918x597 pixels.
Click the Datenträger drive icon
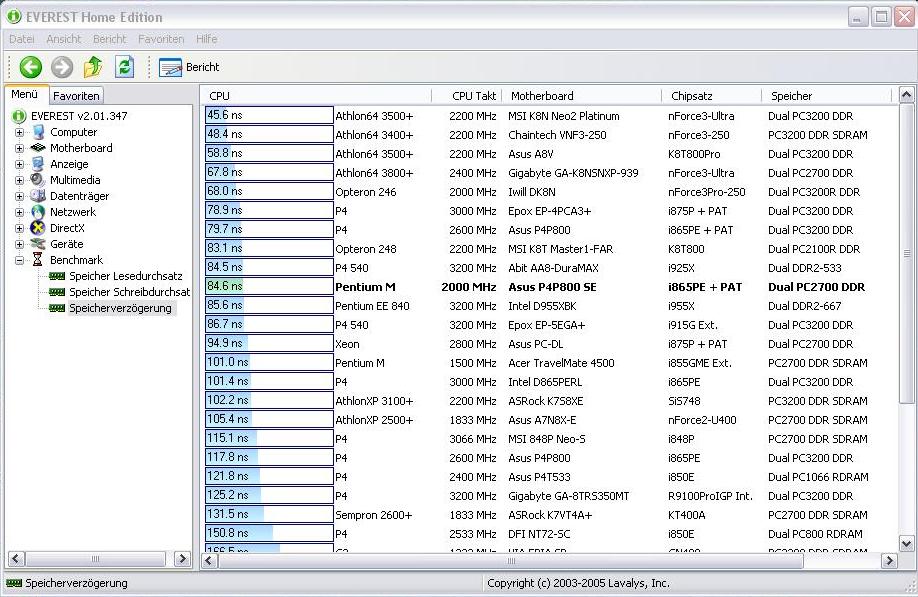[38, 195]
